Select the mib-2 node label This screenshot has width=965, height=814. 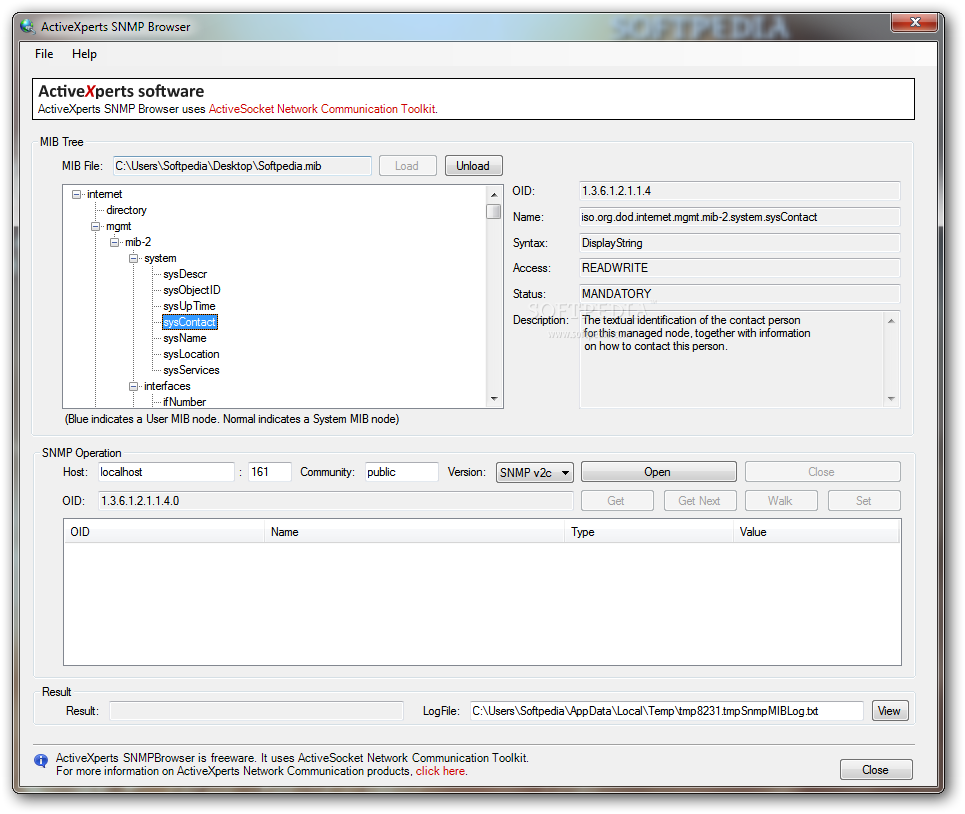click(x=138, y=242)
